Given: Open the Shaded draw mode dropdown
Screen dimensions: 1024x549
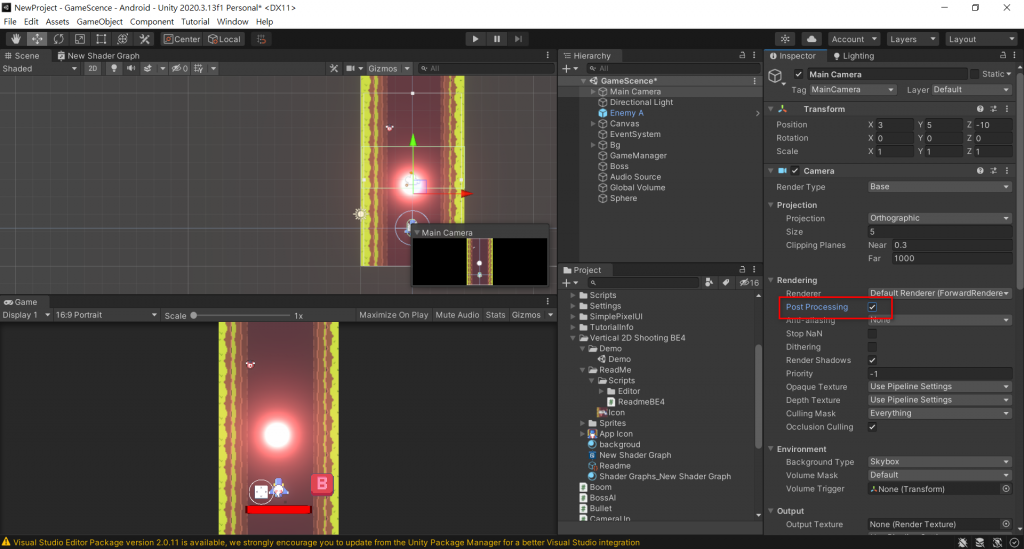Looking at the screenshot, I should point(40,69).
